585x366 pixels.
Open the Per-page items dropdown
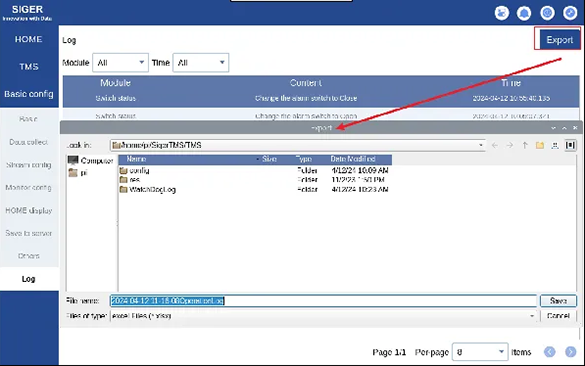tap(480, 352)
